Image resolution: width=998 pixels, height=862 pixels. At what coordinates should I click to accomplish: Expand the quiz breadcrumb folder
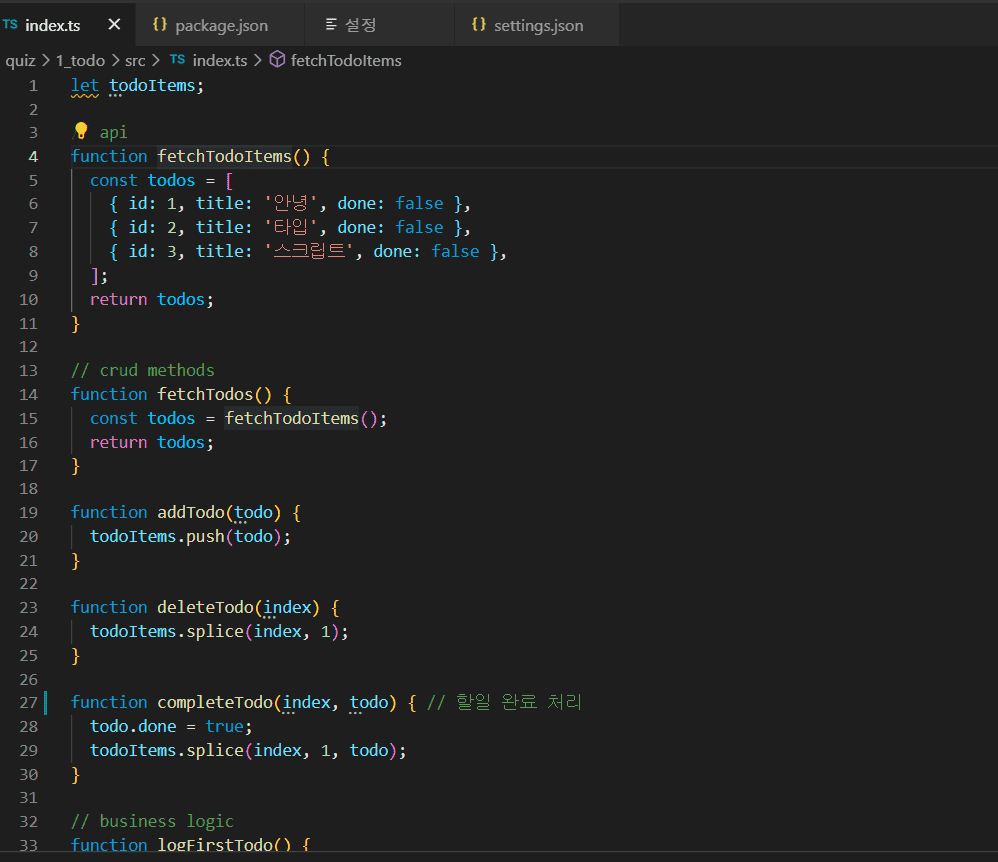click(20, 60)
